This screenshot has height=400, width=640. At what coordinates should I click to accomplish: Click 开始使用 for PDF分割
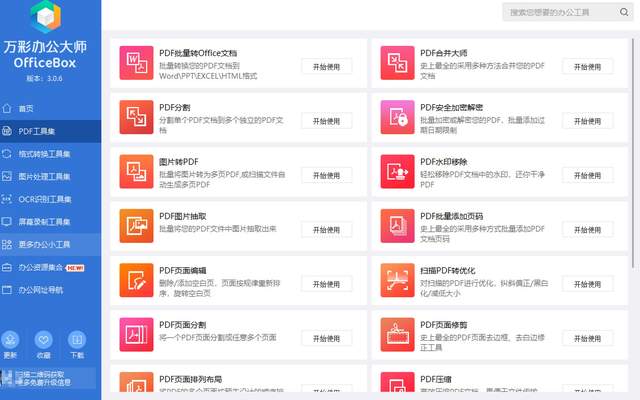click(327, 121)
